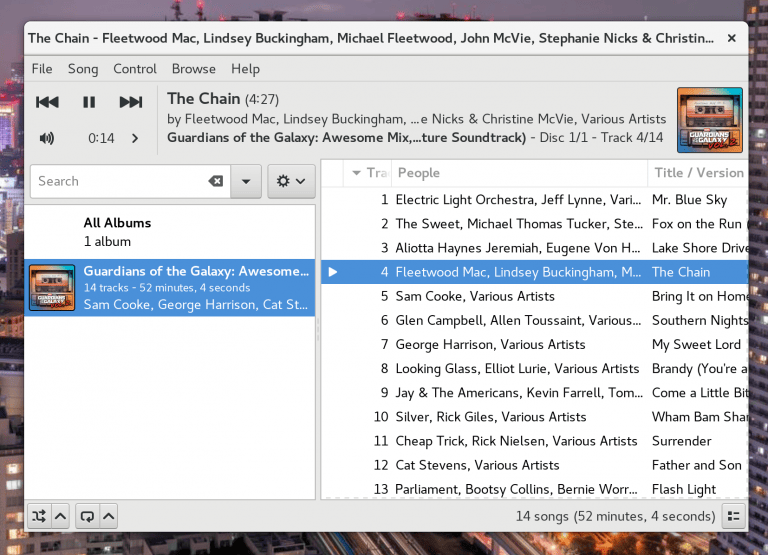The width and height of the screenshot is (768, 555).
Task: Open the gear preferences menu
Action: (291, 181)
